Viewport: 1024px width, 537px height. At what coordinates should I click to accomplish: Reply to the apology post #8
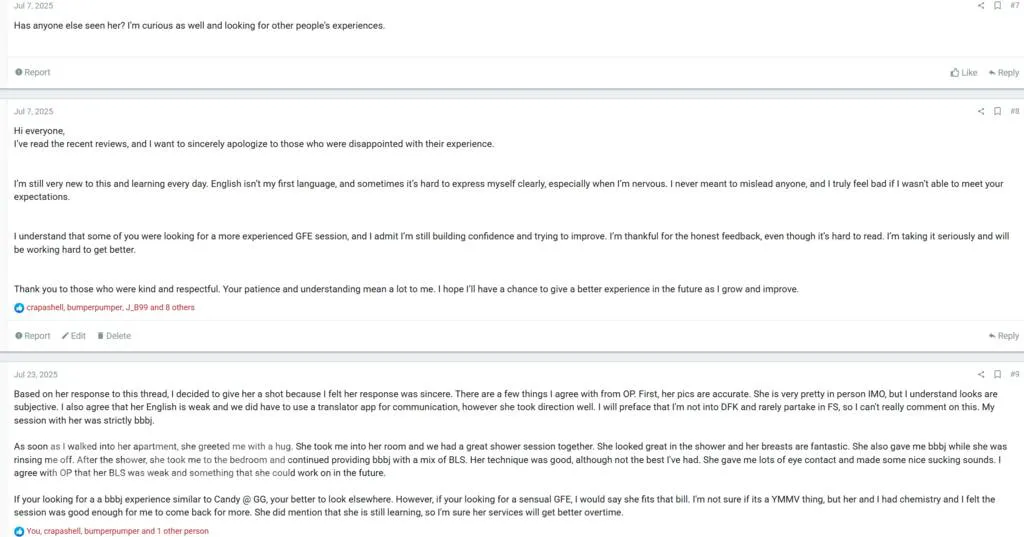1003,336
